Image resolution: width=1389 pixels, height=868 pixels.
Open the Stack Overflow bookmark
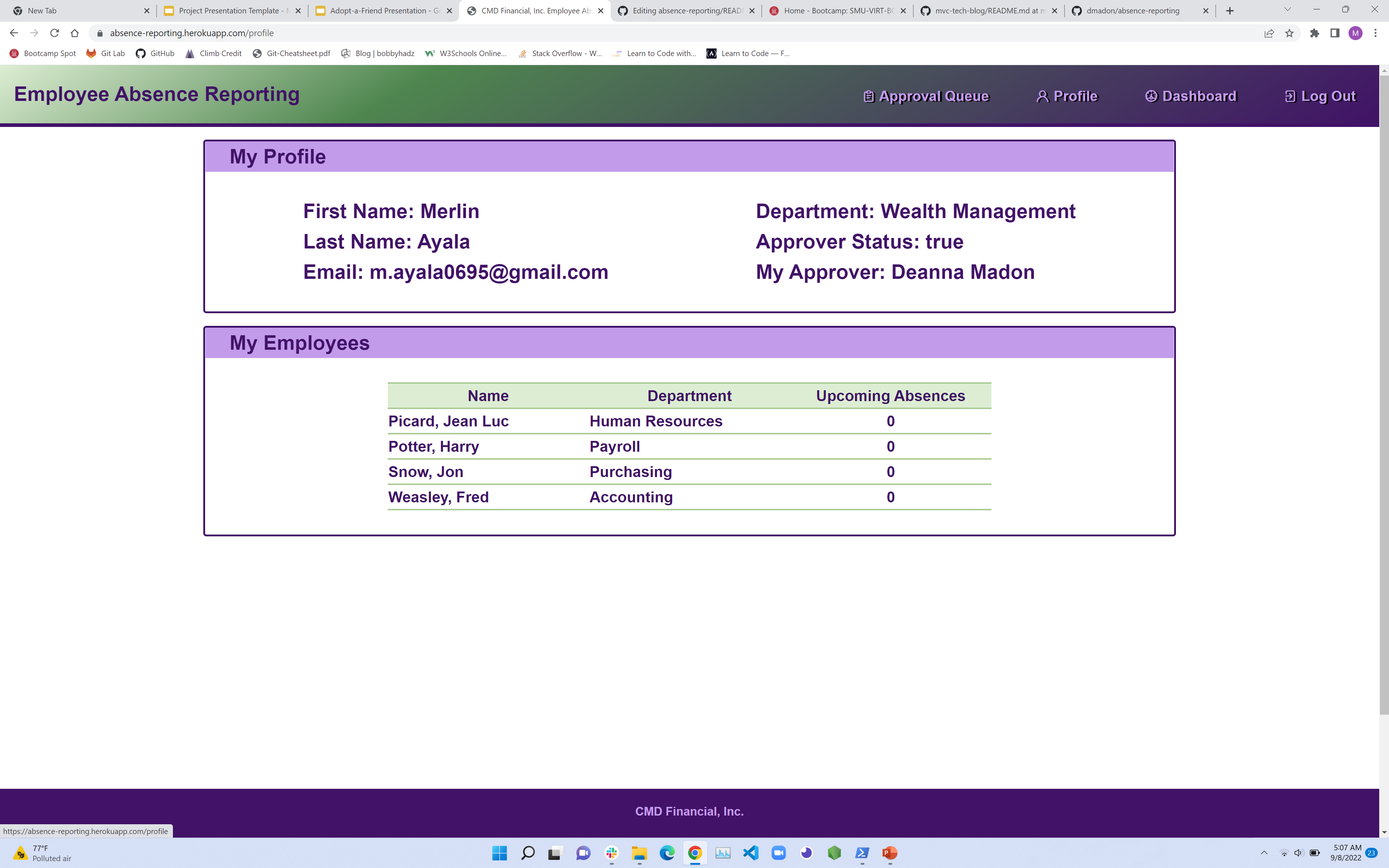(x=560, y=54)
